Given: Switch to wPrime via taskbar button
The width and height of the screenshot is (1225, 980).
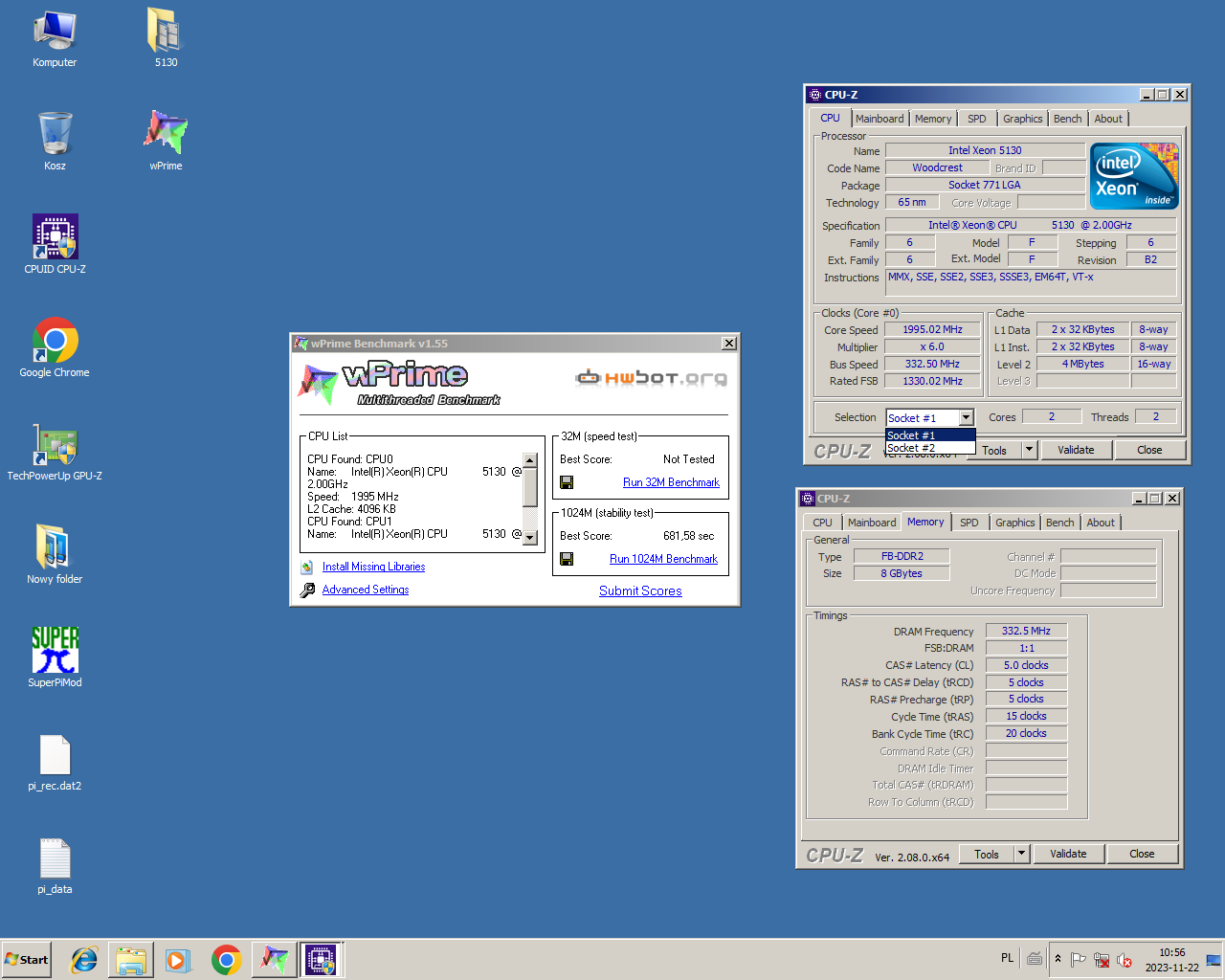Looking at the screenshot, I should pos(274,960).
